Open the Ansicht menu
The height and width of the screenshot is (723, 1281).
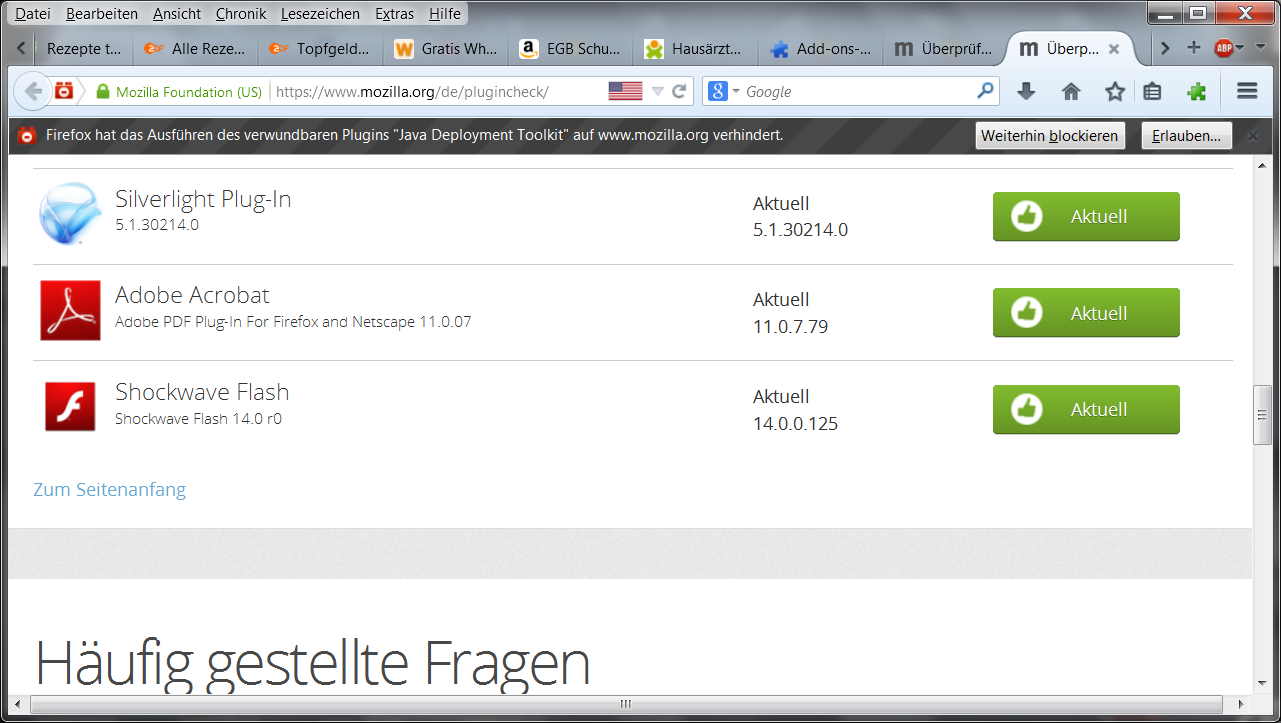177,14
